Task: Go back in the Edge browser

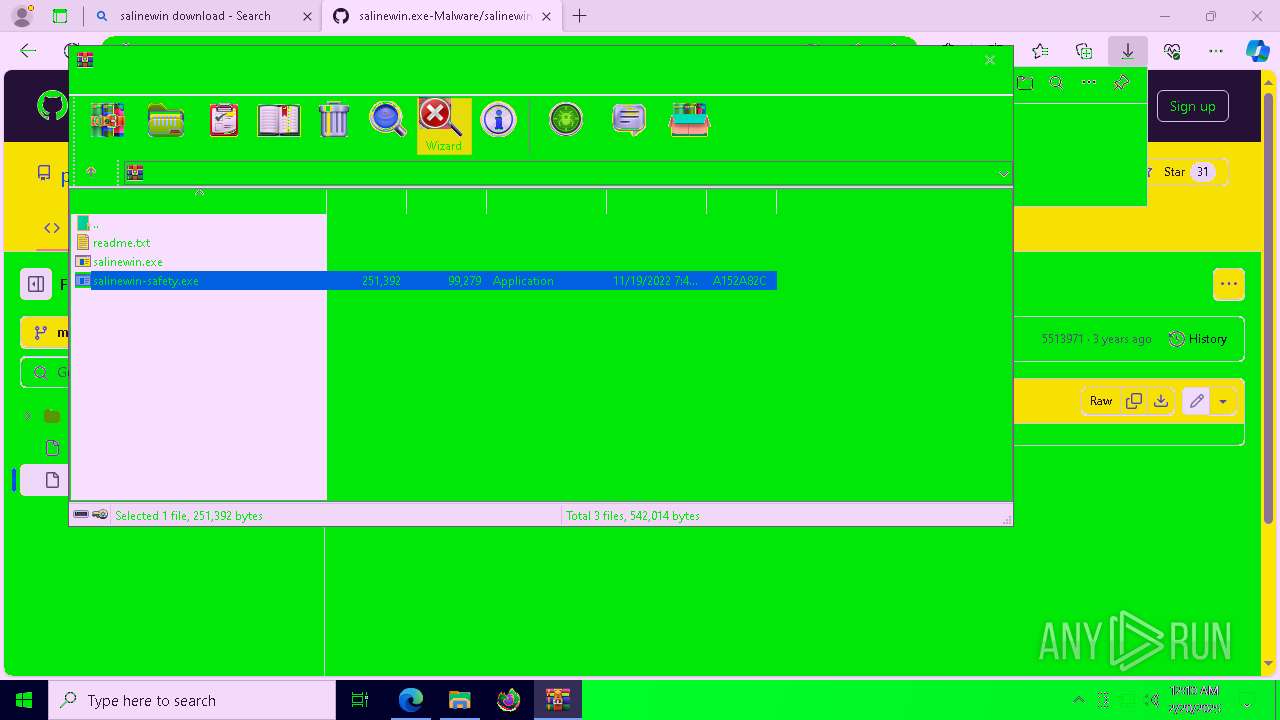Action: pos(28,51)
